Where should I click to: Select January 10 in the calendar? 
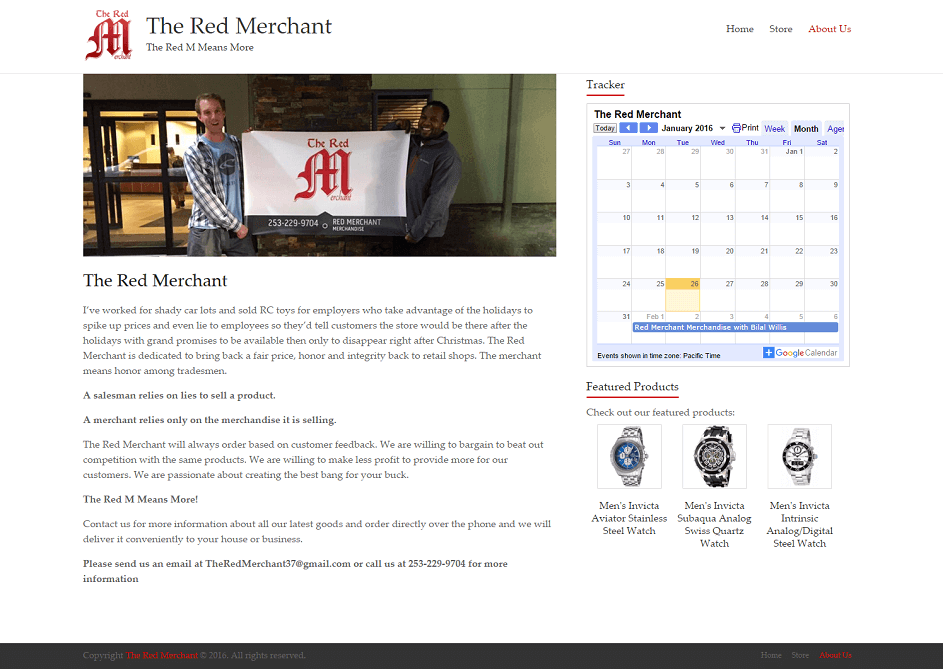tap(614, 229)
